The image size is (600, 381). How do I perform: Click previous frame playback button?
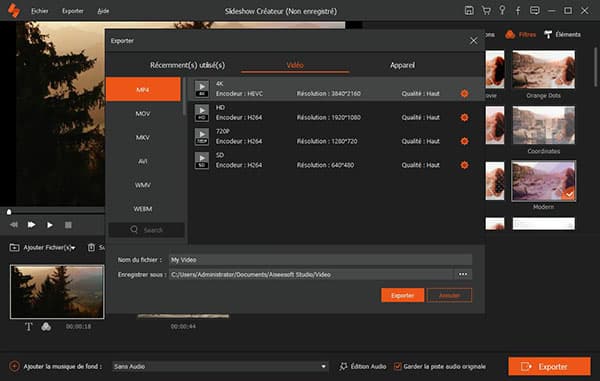point(14,225)
